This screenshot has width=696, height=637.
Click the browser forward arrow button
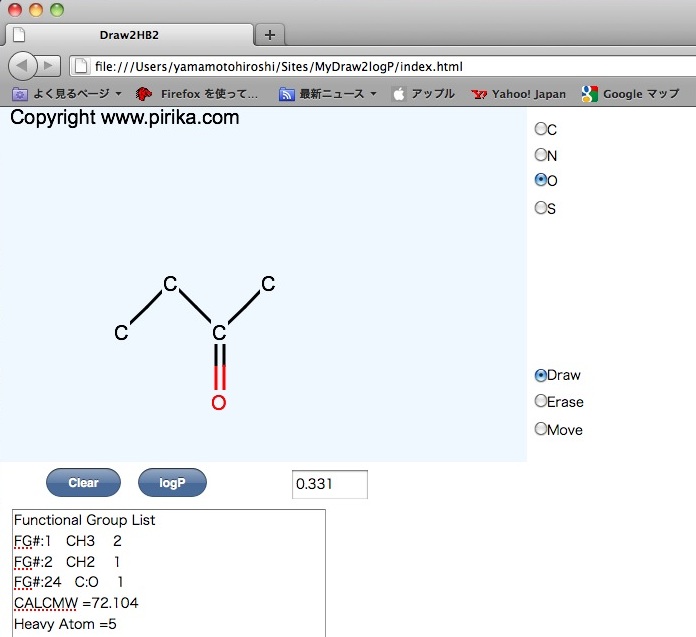coord(48,66)
